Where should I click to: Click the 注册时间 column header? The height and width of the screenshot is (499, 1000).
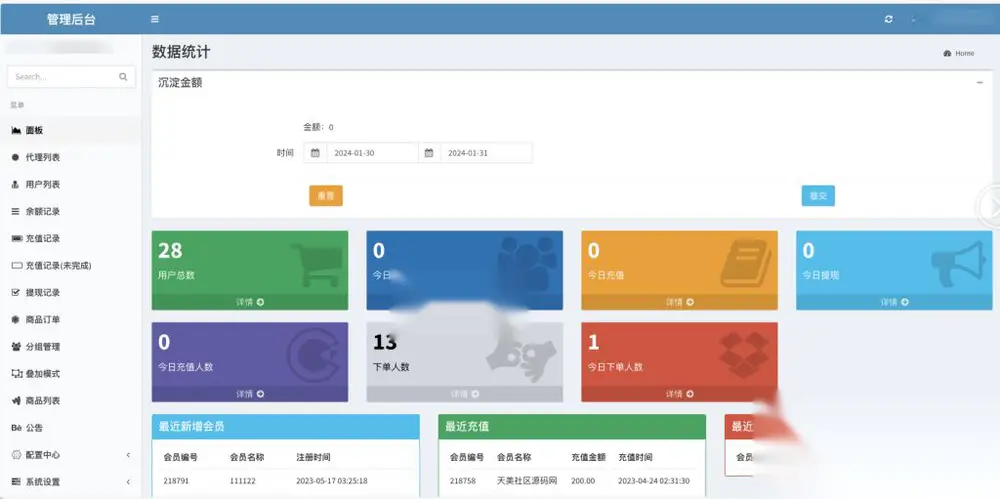pos(313,457)
